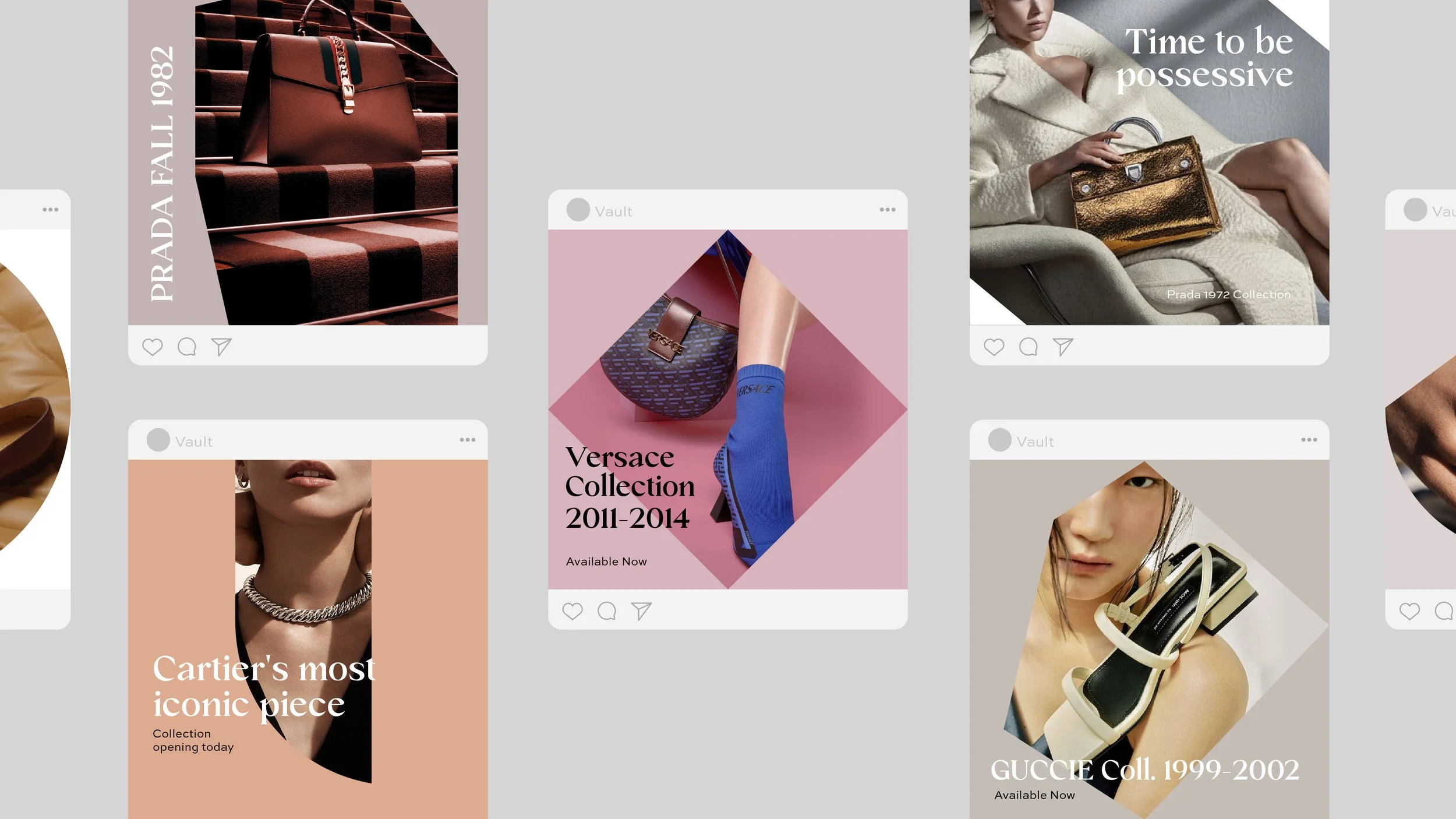Open the gold bag Prada 1972 image
1456x819 pixels.
coord(1149,163)
